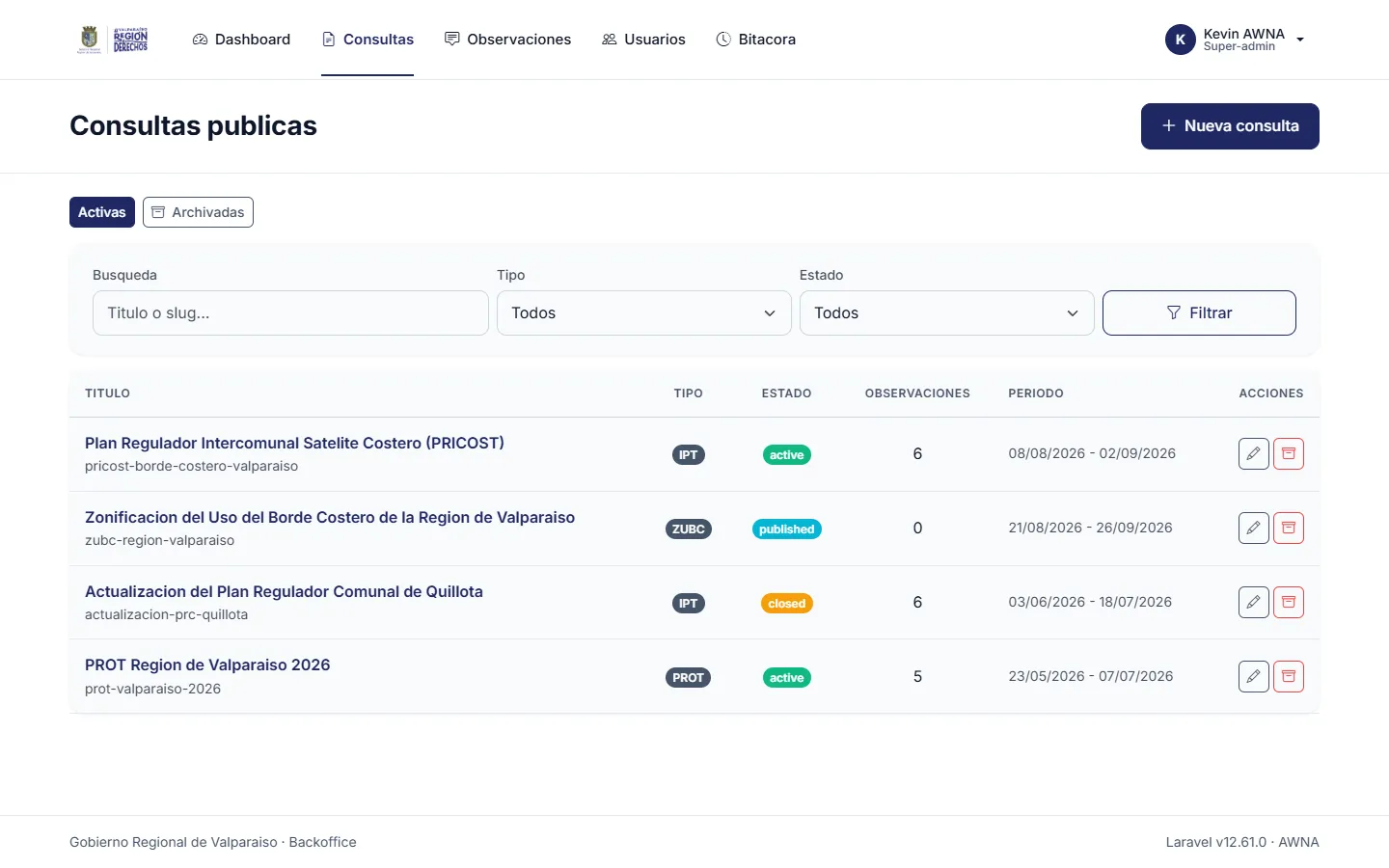Apply filters with the Filtrar button

point(1199,313)
